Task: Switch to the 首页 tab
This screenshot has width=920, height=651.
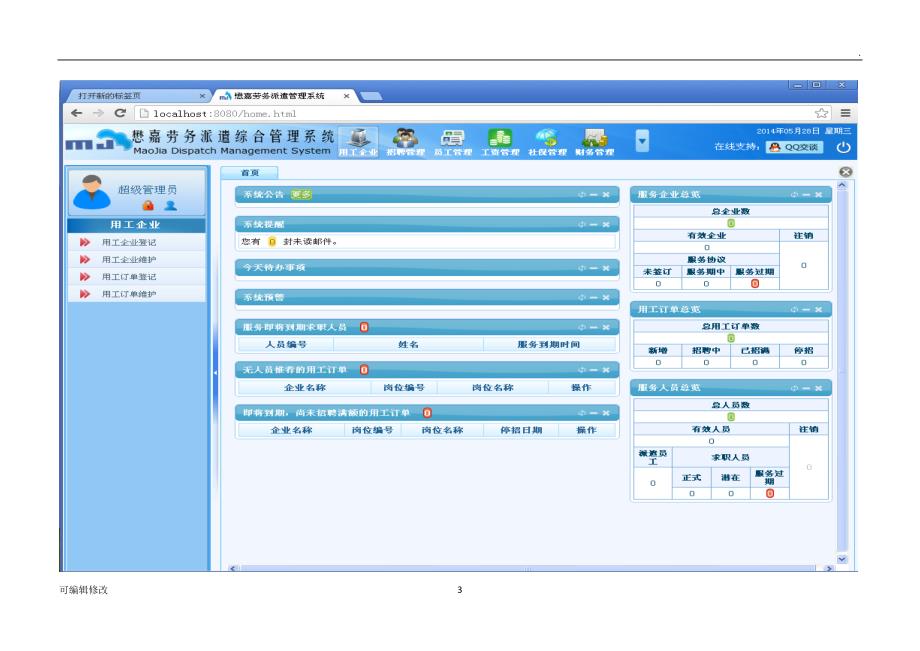Action: point(249,172)
